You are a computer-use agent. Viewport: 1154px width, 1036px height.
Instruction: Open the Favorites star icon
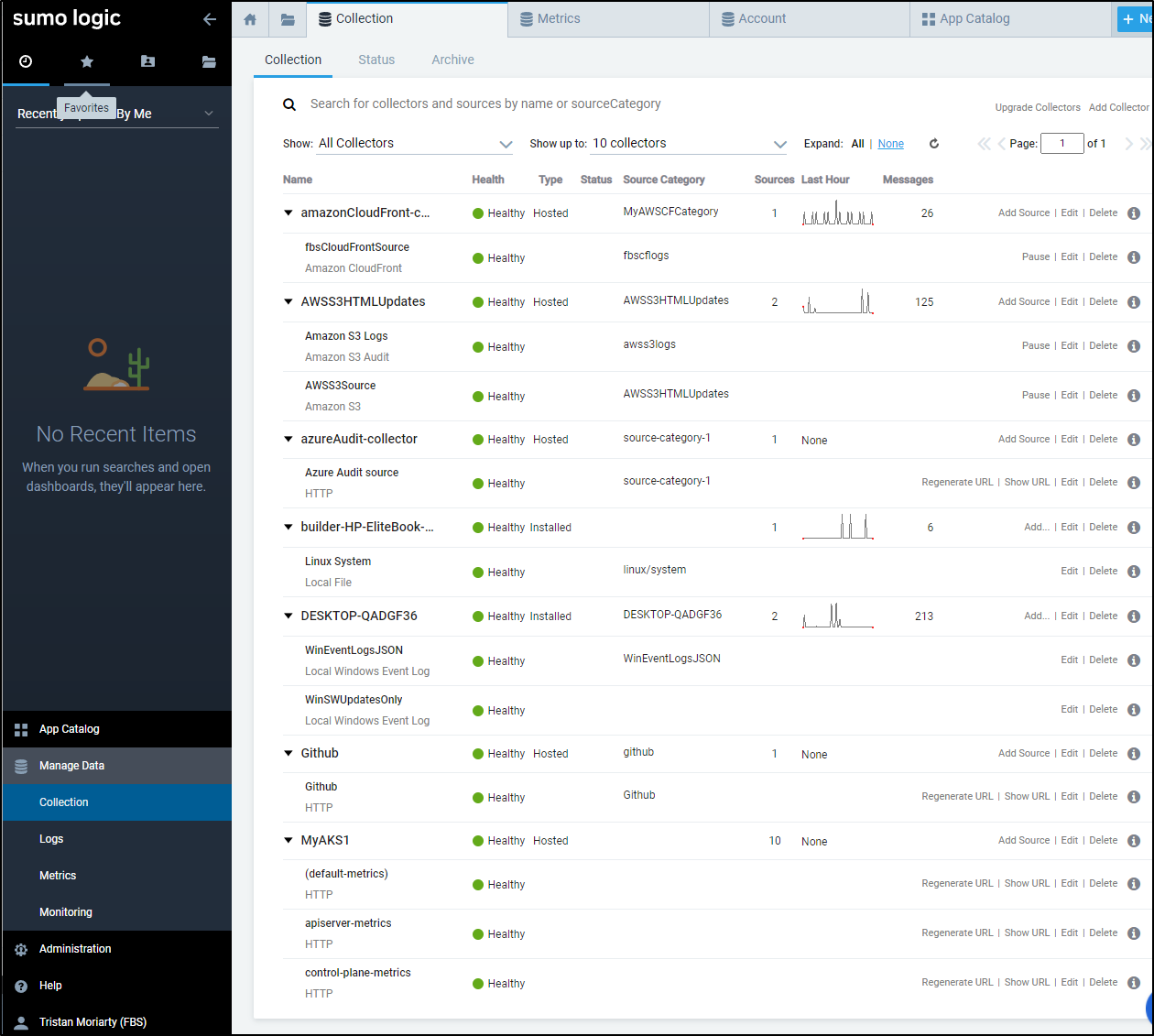[x=87, y=61]
